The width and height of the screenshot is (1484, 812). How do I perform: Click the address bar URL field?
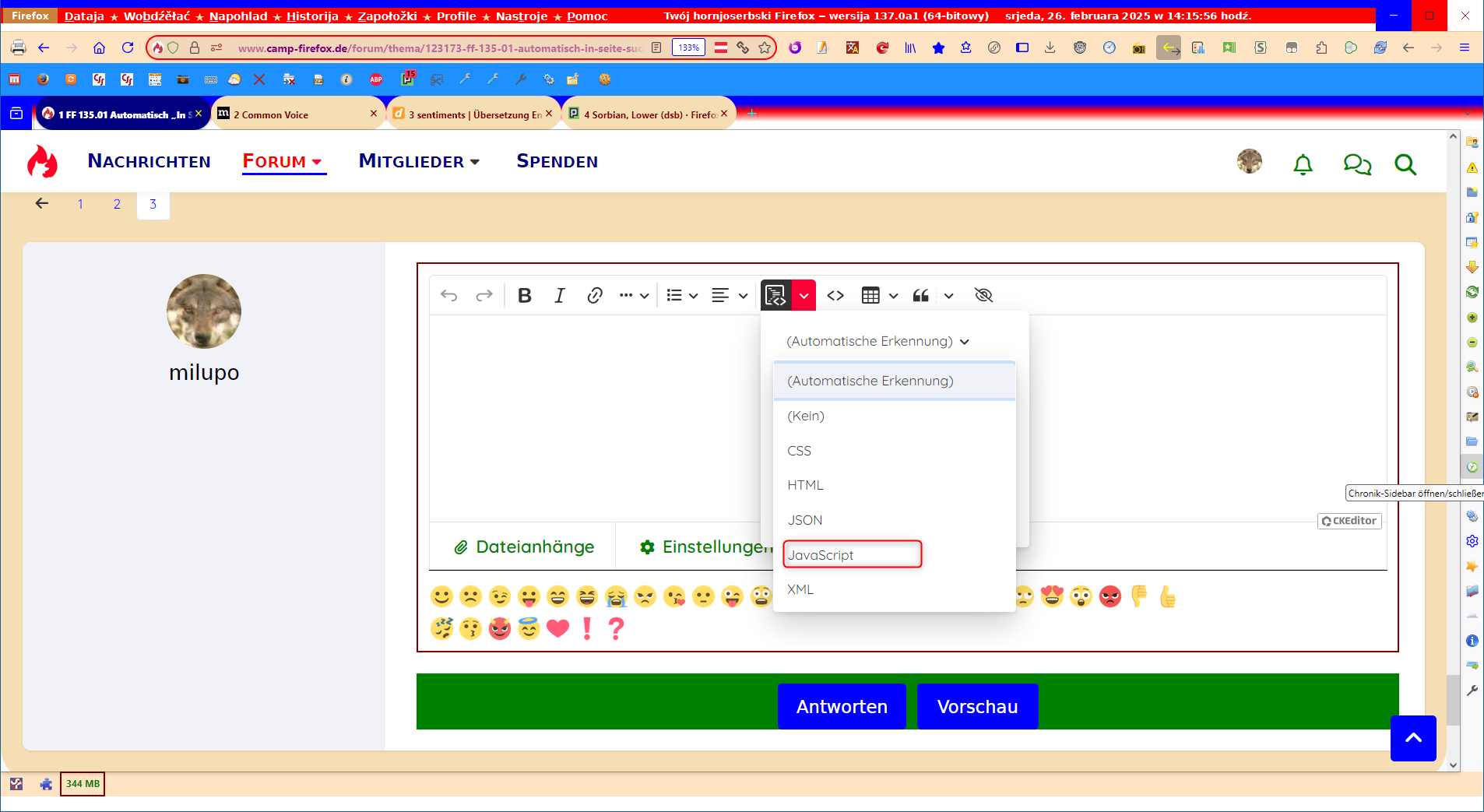click(x=440, y=47)
